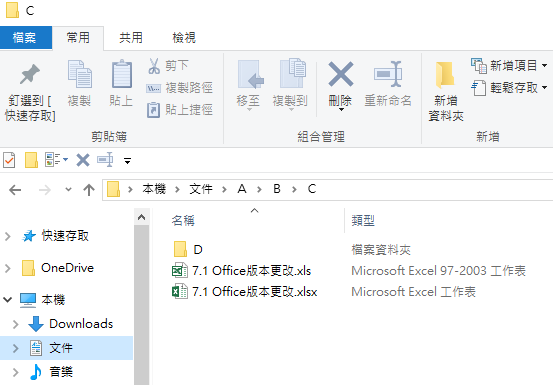553x385 pixels.
Task: Click the Microsoft Excel 97-2003 工作表 type cell
Action: [438, 271]
